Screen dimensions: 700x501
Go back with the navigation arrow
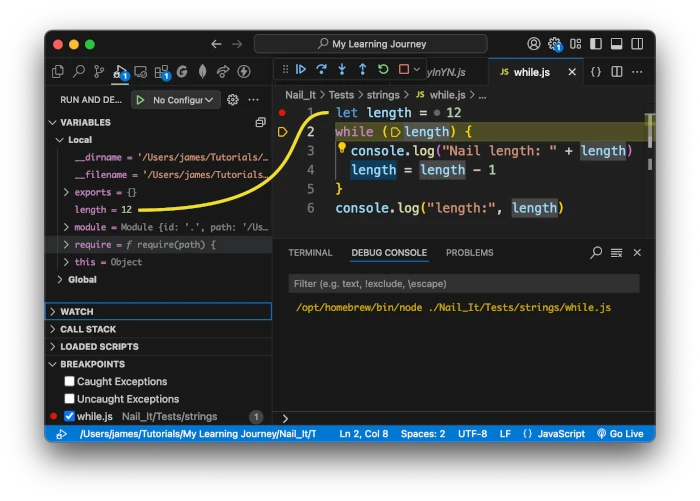point(217,44)
